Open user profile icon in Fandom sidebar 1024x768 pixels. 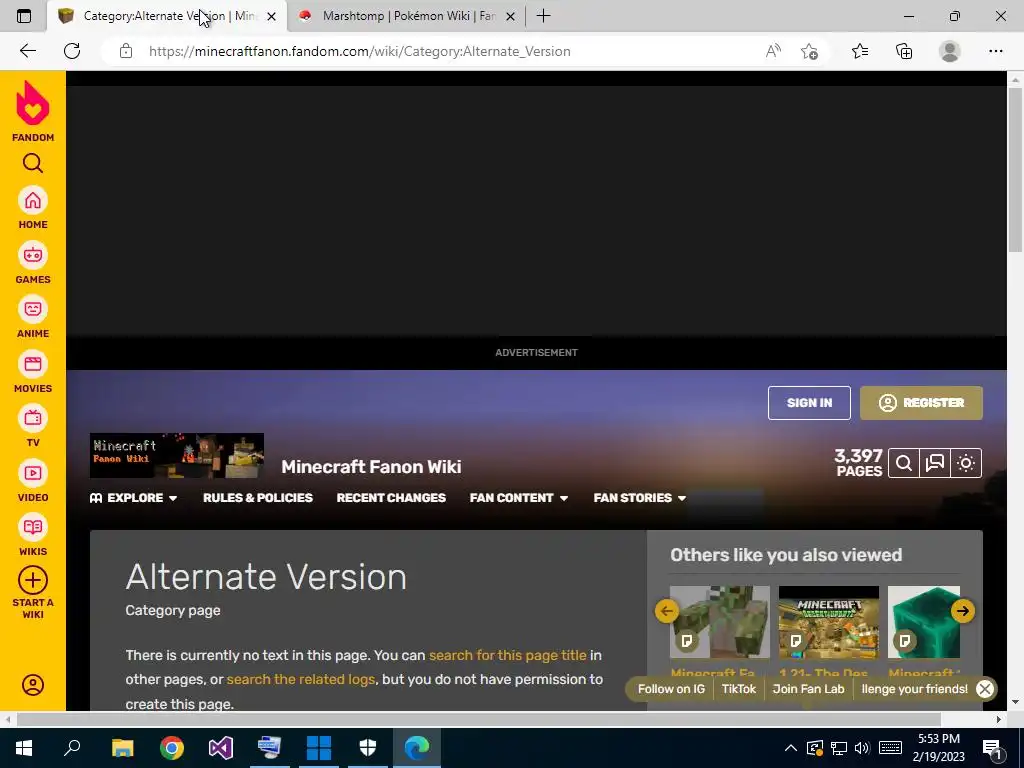click(x=33, y=685)
